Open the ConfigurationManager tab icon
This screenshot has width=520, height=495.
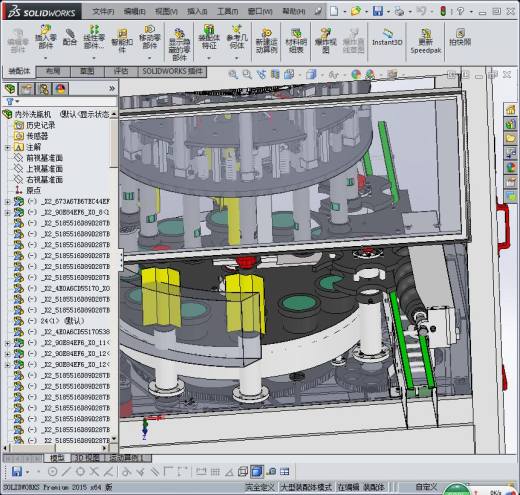tap(44, 89)
